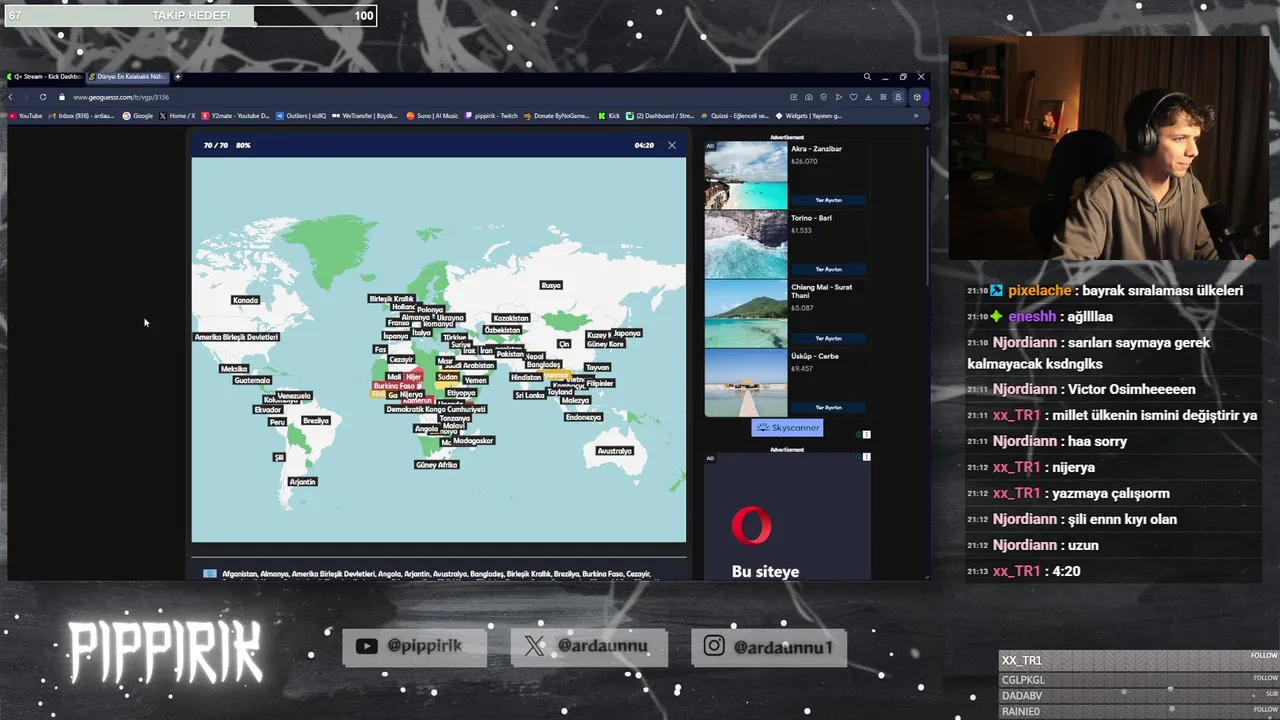Open WeTransfer bookmark
Image resolution: width=1280 pixels, height=720 pixels.
coord(364,116)
